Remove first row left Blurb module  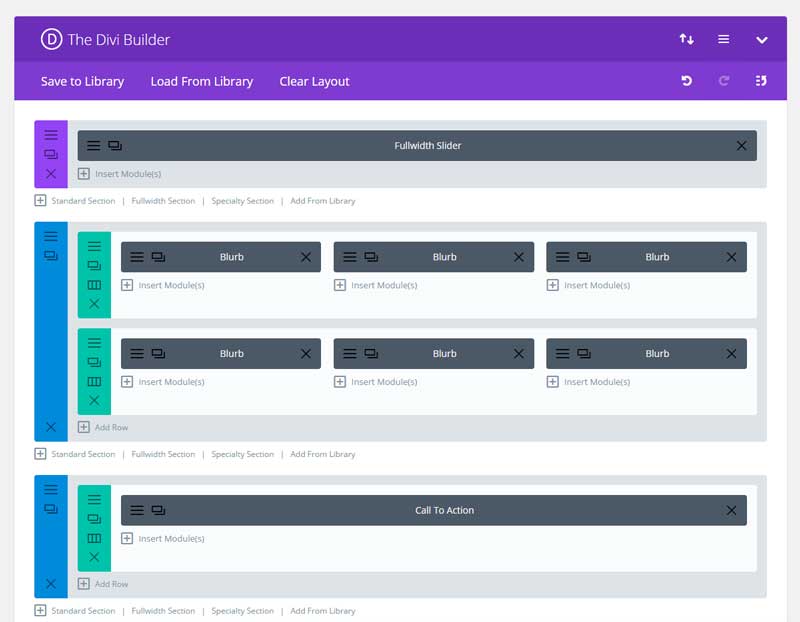tap(306, 257)
